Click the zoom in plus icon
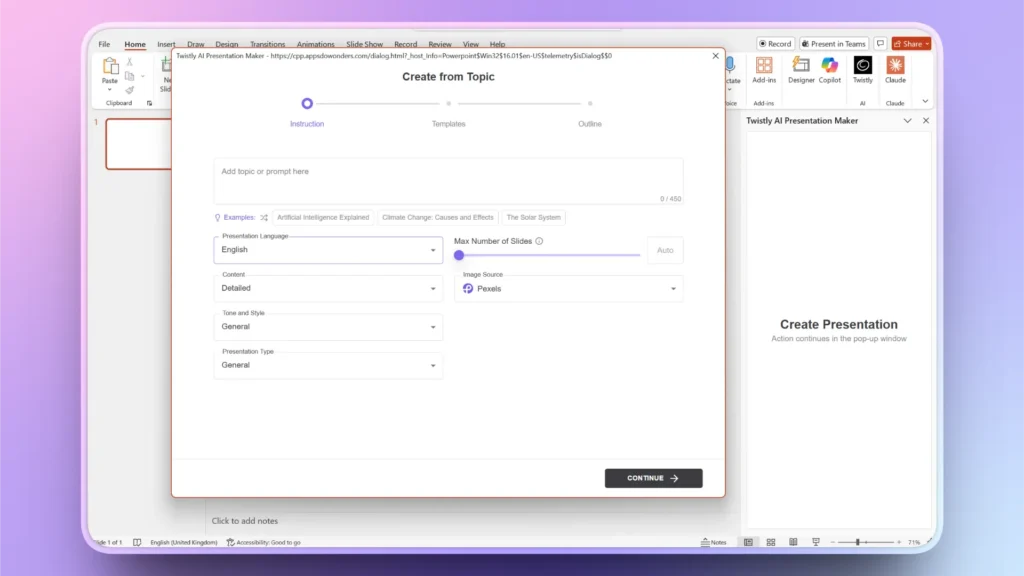This screenshot has height=576, width=1024. (x=899, y=542)
